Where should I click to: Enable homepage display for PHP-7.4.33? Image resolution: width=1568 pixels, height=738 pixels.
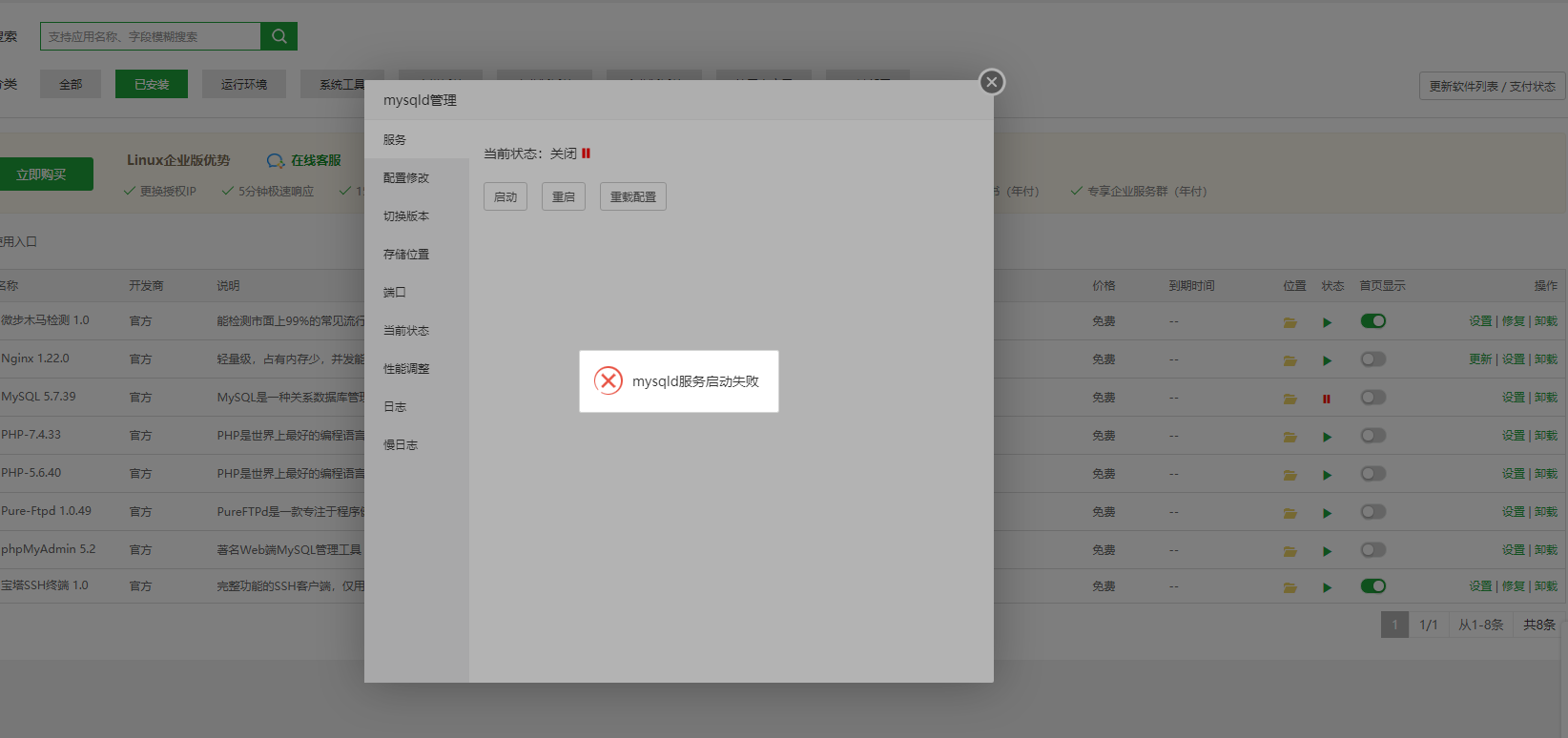(1373, 436)
